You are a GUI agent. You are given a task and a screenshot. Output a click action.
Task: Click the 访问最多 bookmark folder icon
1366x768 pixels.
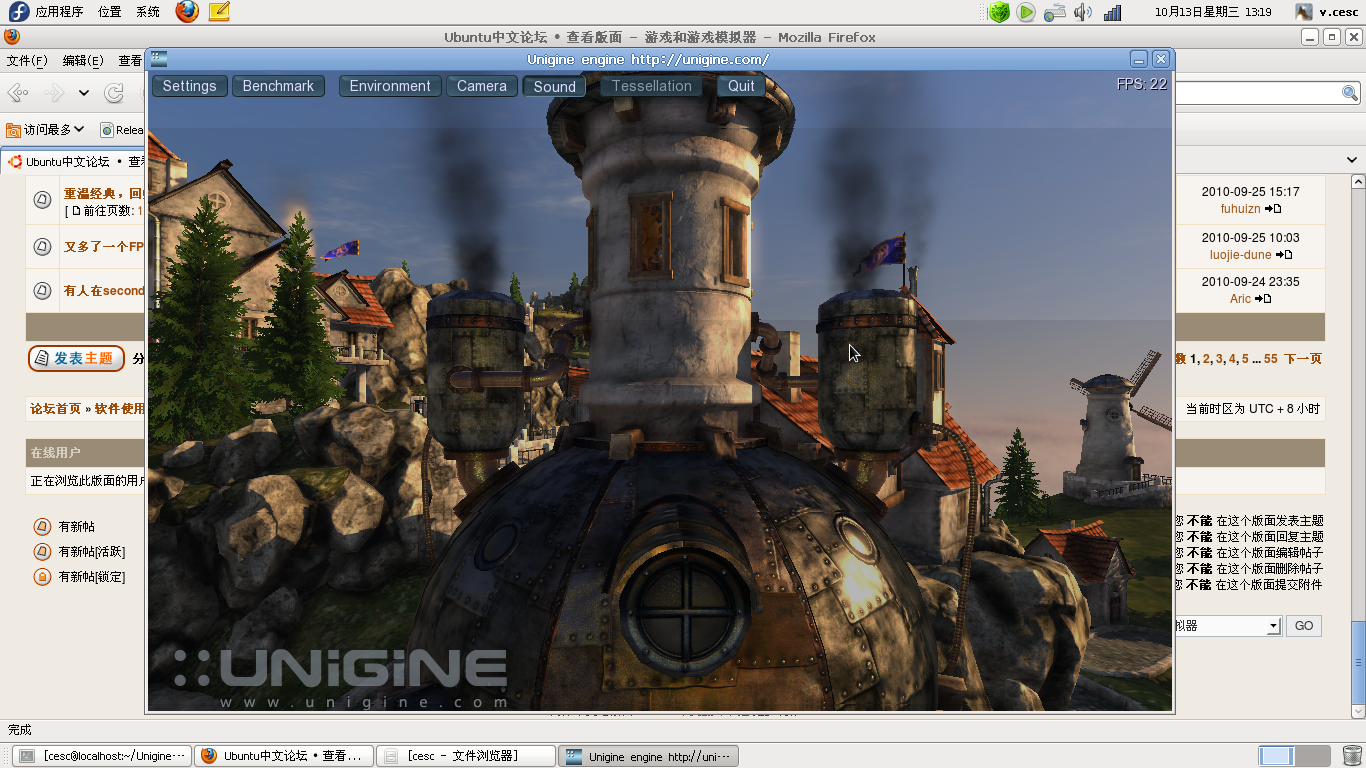coord(13,129)
